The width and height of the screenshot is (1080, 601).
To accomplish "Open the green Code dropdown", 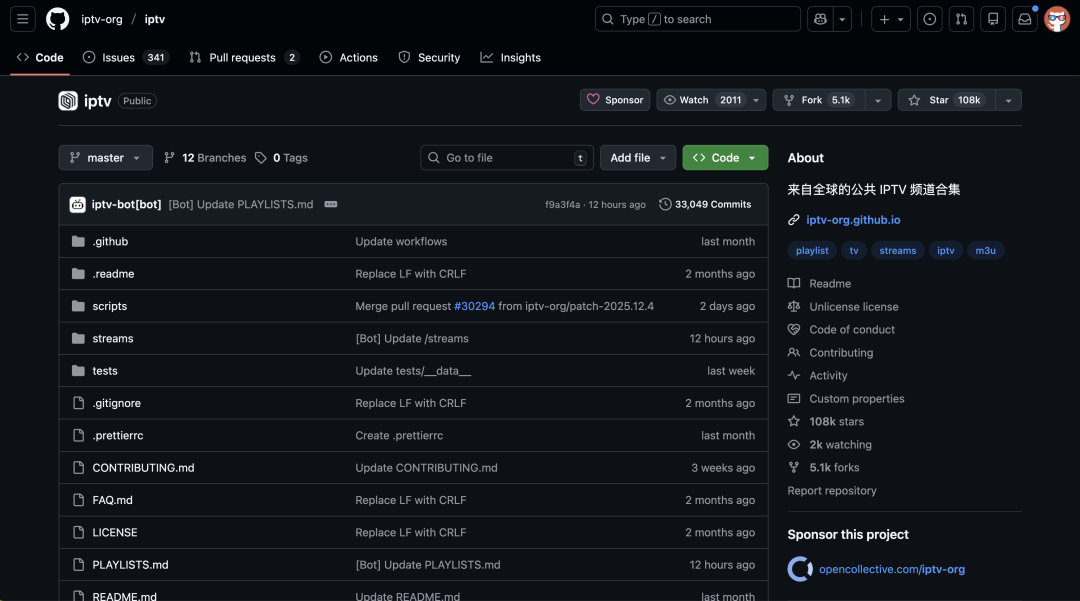I will [725, 158].
